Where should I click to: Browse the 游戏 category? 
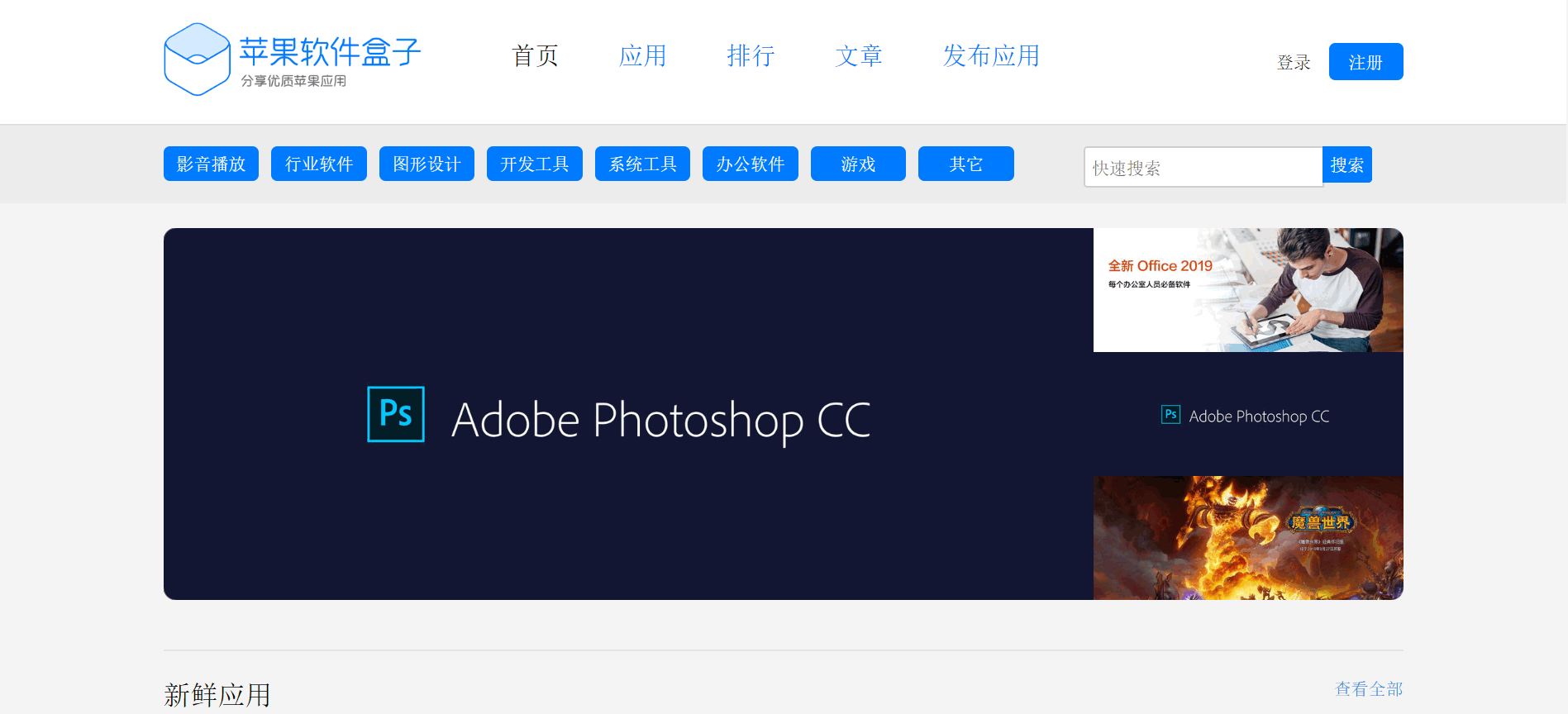click(858, 164)
